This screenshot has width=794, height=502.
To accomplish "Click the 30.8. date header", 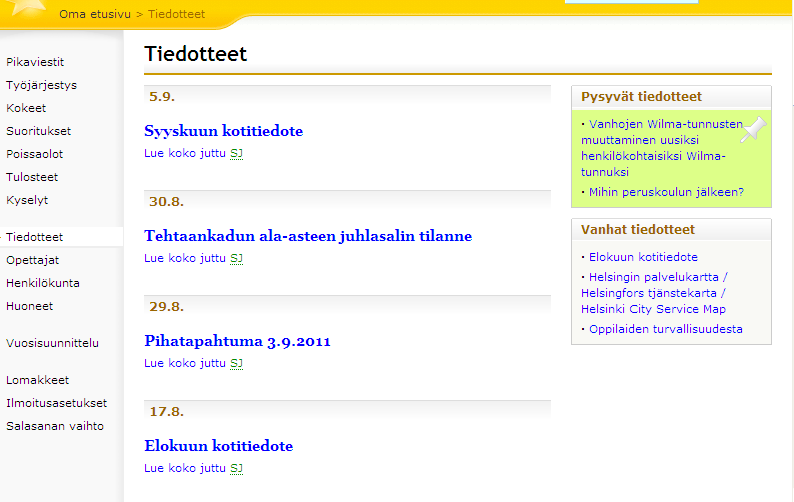I will [x=166, y=202].
